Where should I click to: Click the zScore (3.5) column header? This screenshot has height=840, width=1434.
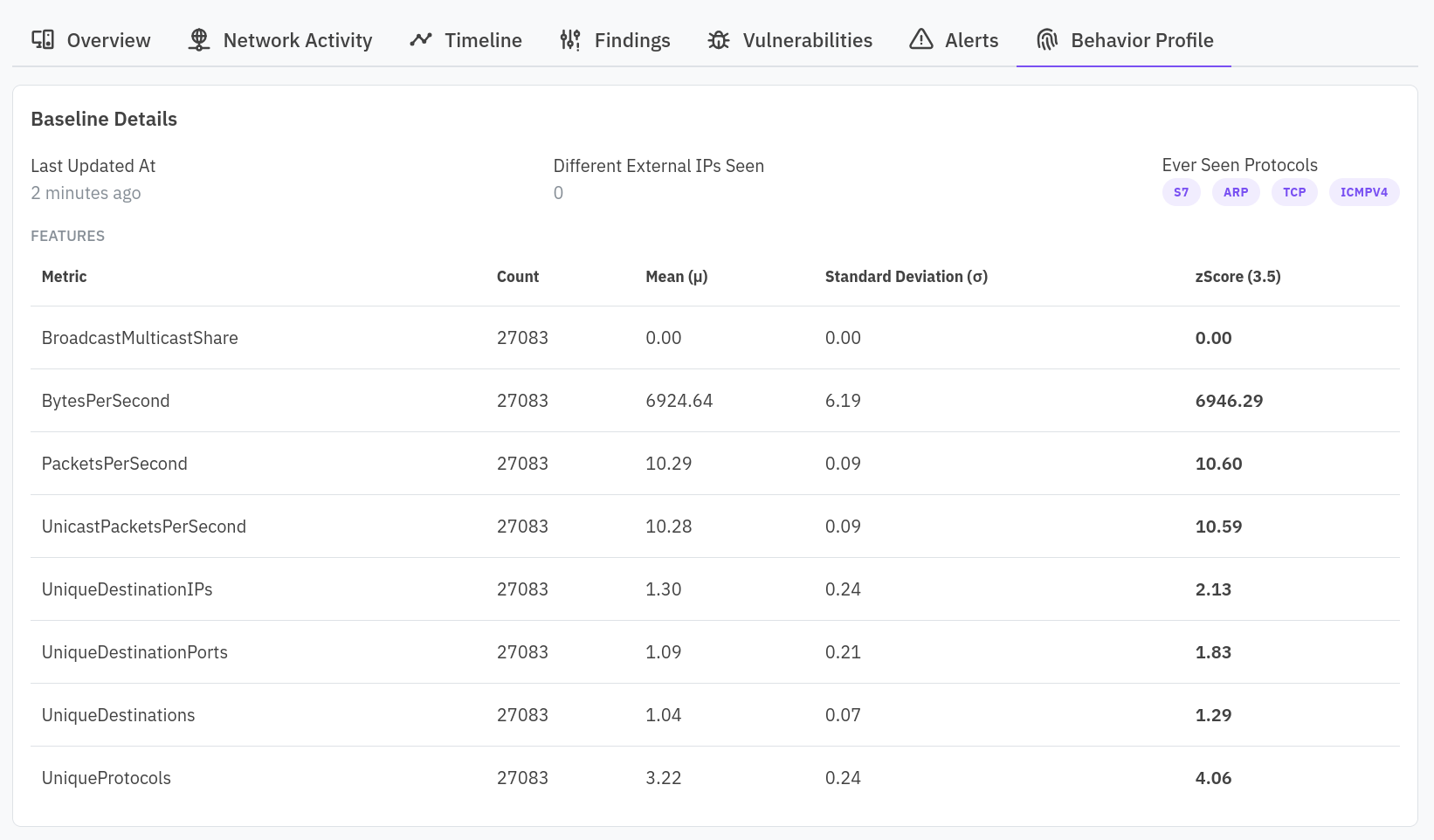coord(1238,277)
